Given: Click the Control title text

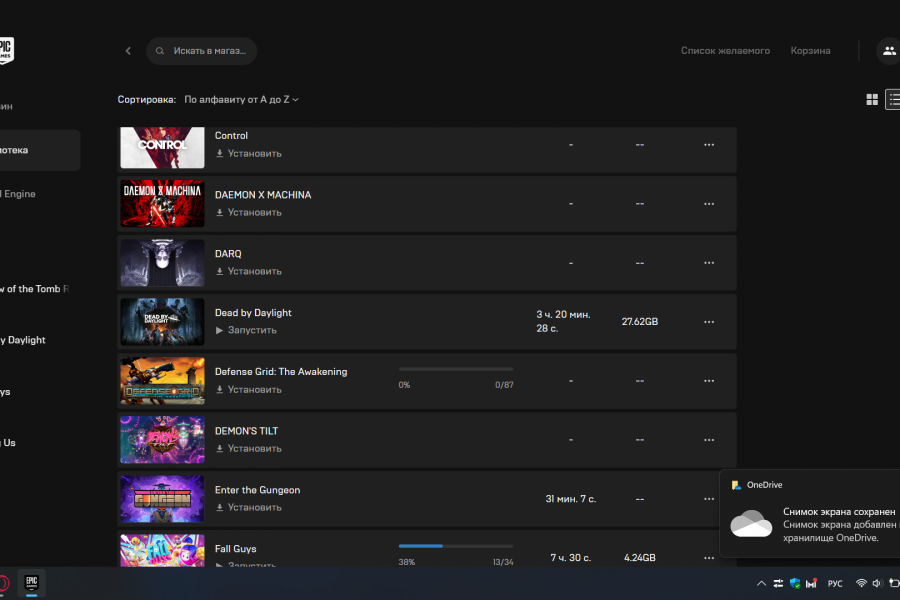Looking at the screenshot, I should (231, 136).
